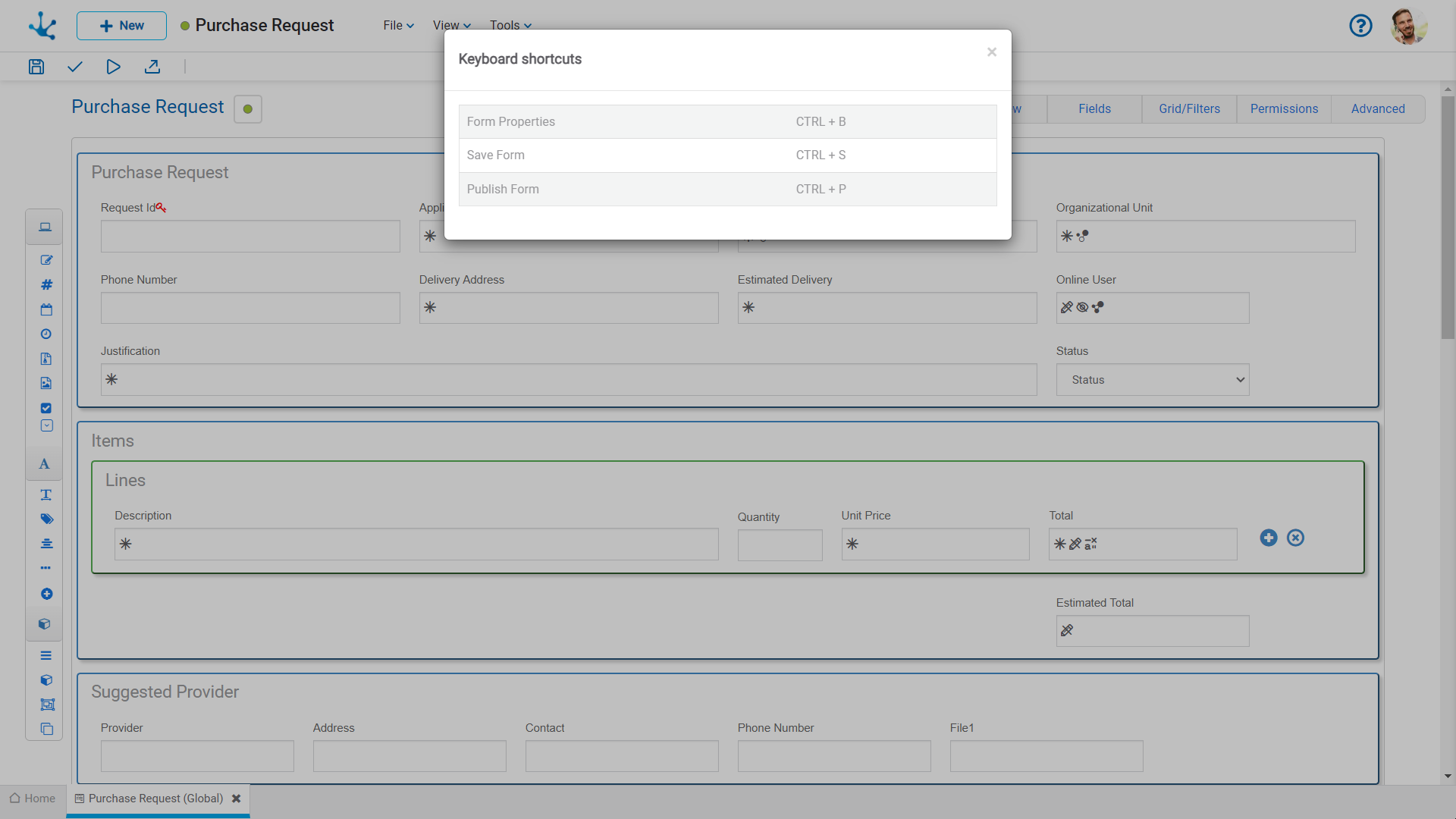Open the help question mark icon
This screenshot has height=819, width=1456.
[x=1360, y=26]
